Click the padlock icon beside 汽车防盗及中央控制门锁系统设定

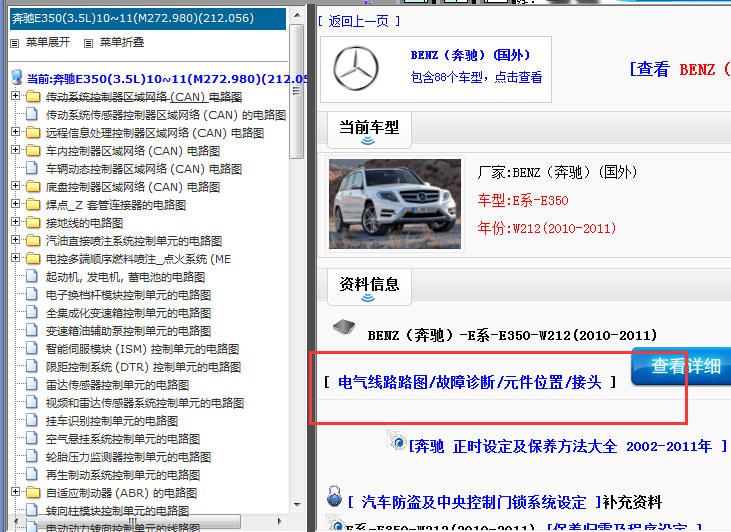click(x=334, y=496)
